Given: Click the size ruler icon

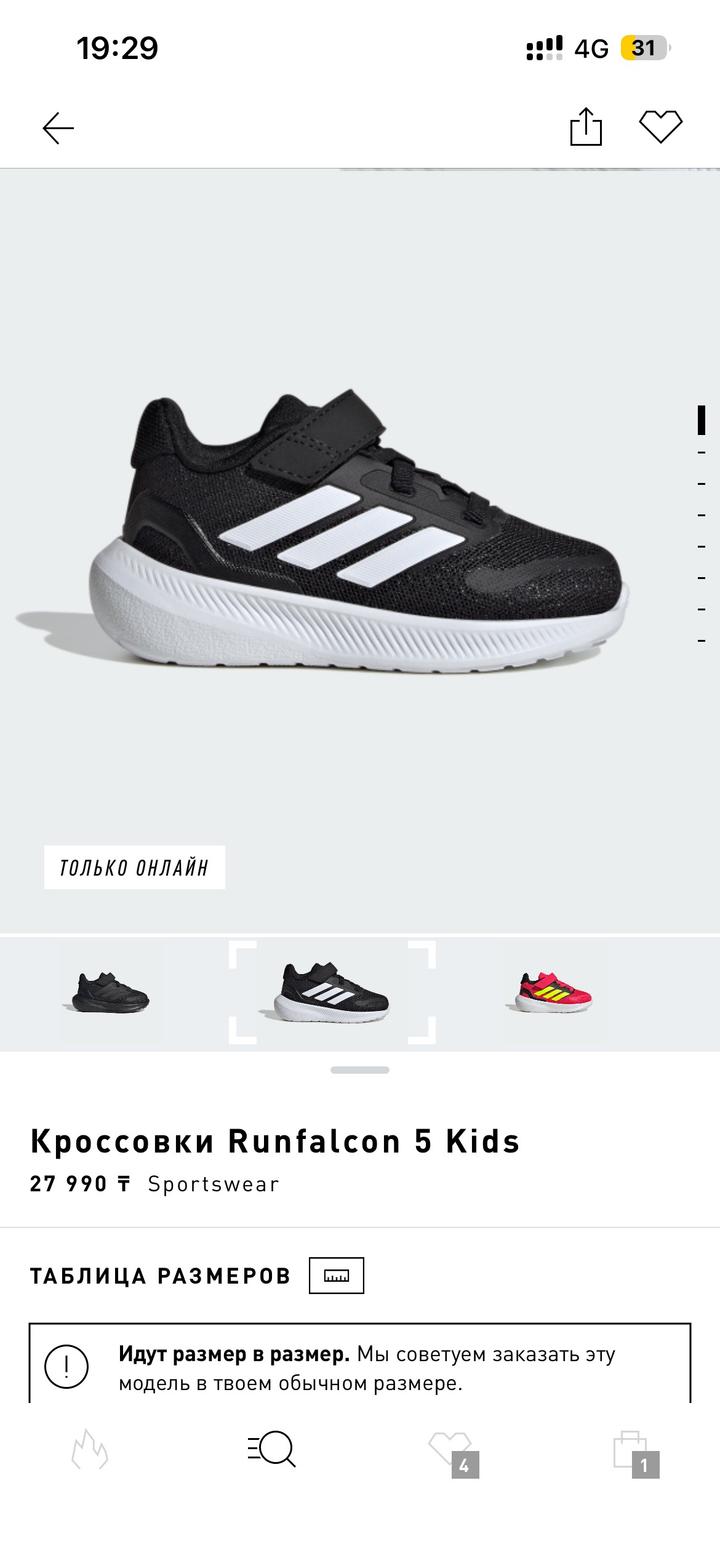Looking at the screenshot, I should tap(336, 1275).
